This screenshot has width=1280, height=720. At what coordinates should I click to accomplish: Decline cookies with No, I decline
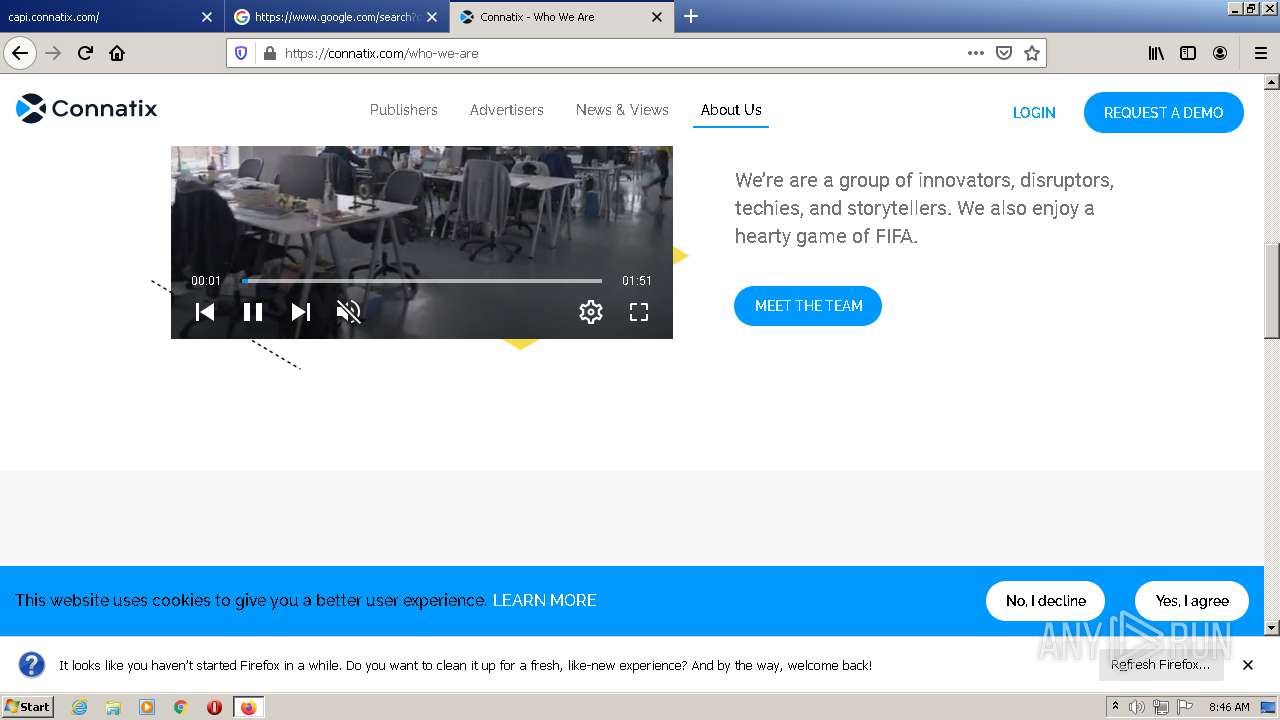pyautogui.click(x=1045, y=601)
